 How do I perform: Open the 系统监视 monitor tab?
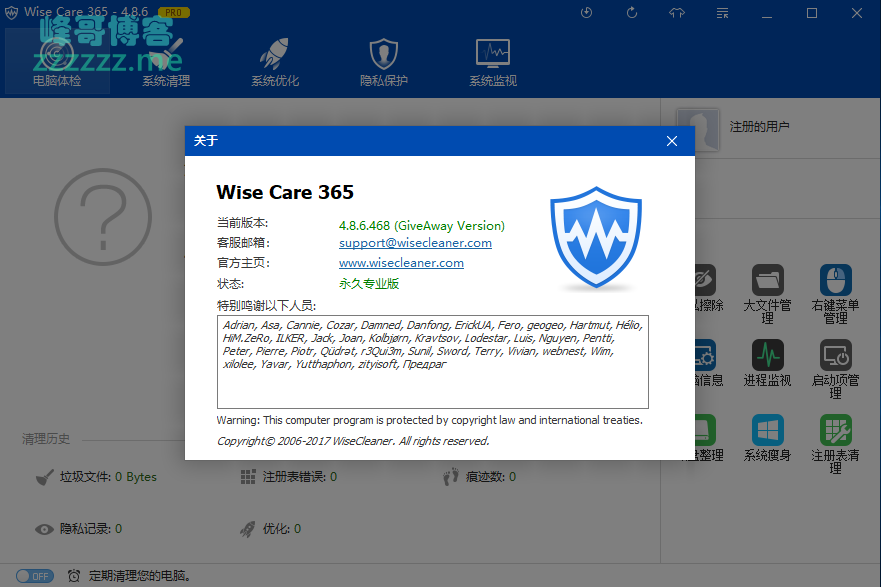(493, 61)
